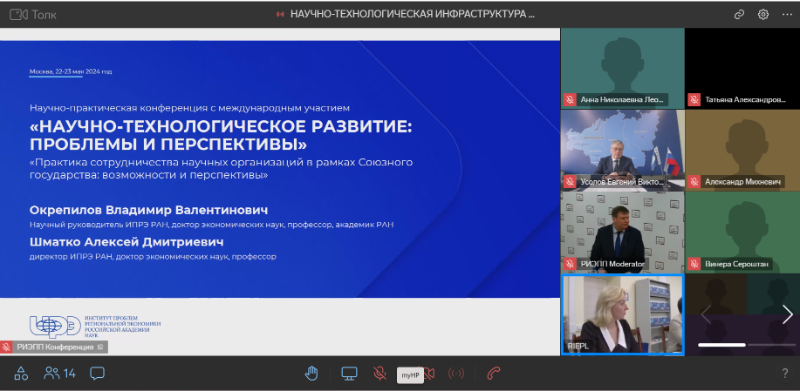This screenshot has width=800, height=391.
Task: Click muted mic icon on Татьяна Александровна tile
Action: (x=694, y=100)
